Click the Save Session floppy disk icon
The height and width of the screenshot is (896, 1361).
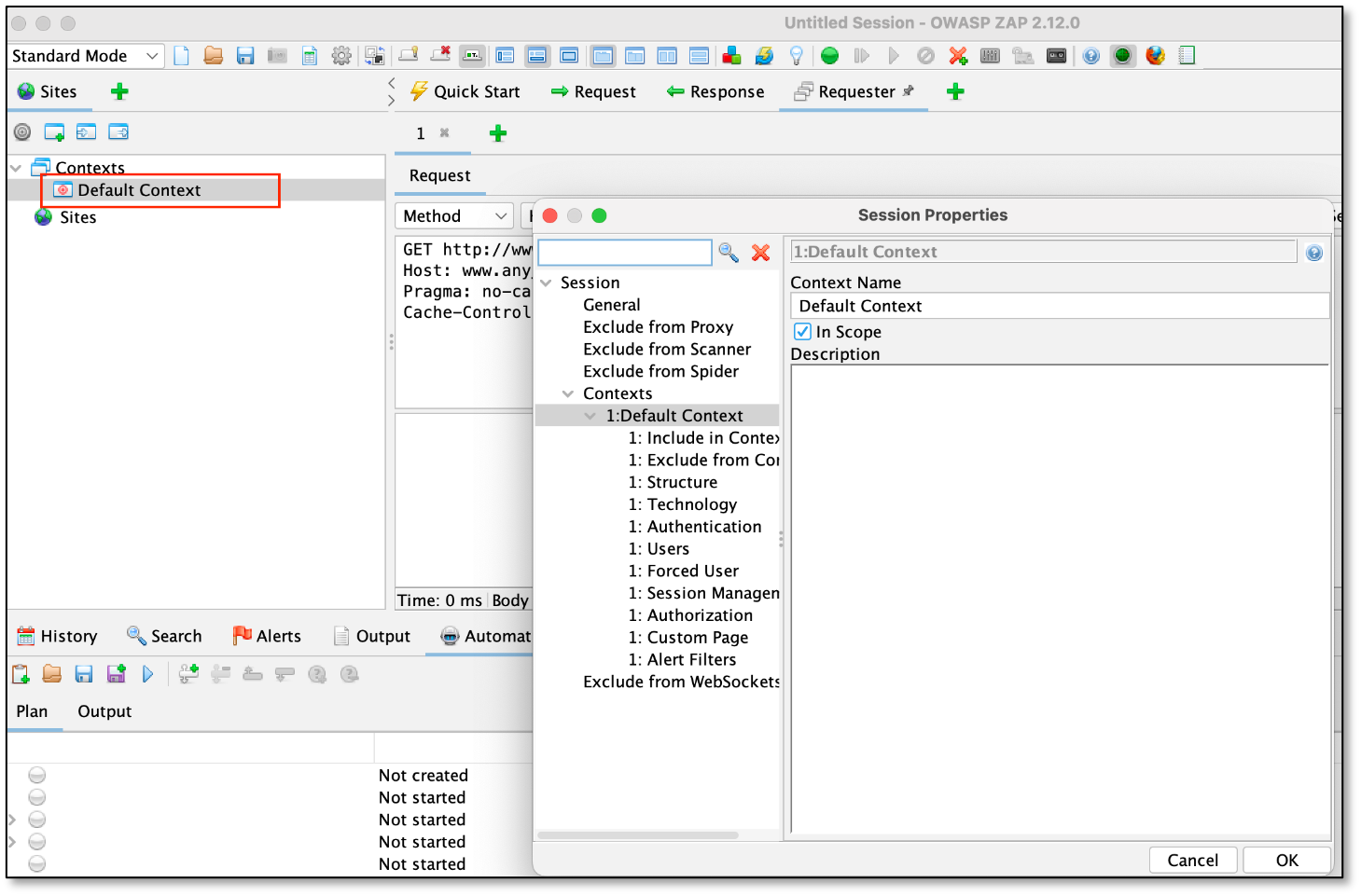point(245,56)
